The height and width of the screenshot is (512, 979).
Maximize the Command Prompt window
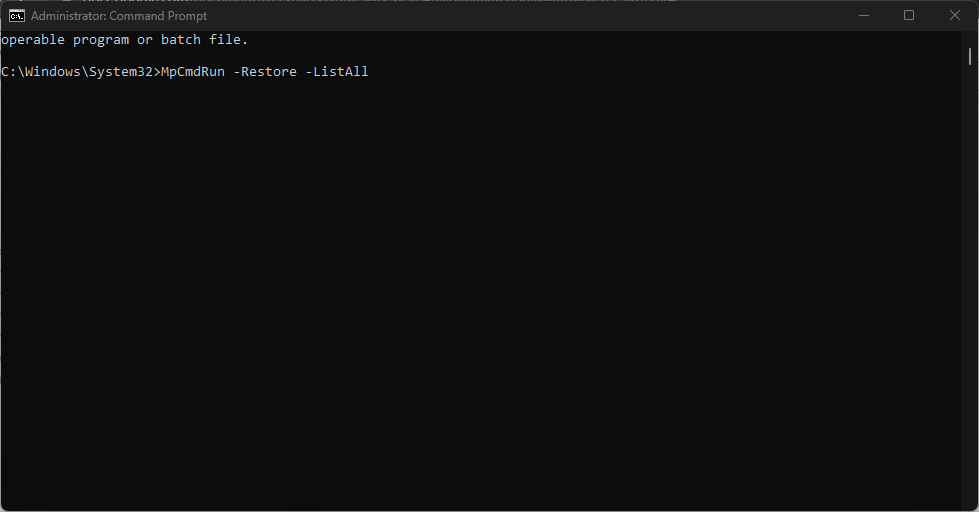tap(908, 15)
